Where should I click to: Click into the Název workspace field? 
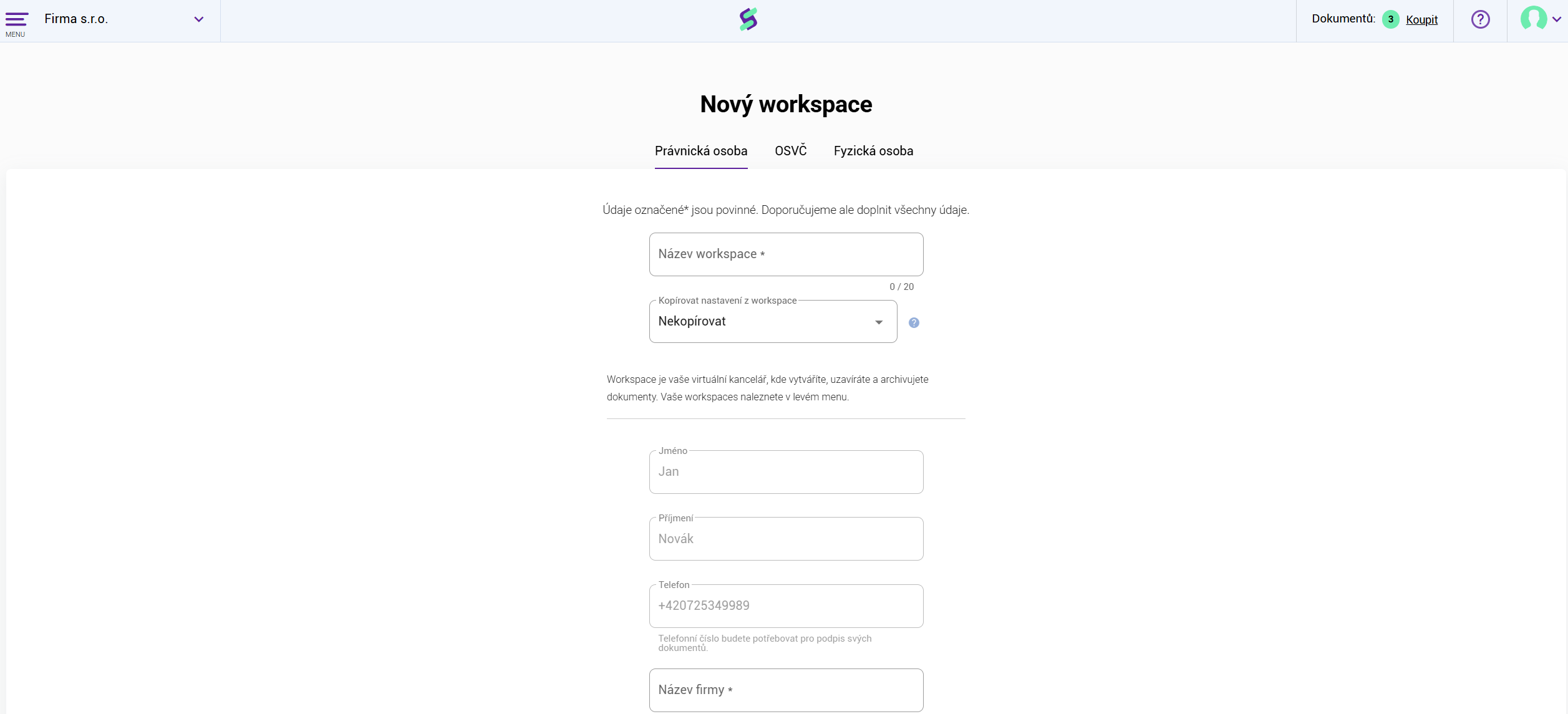coord(785,254)
